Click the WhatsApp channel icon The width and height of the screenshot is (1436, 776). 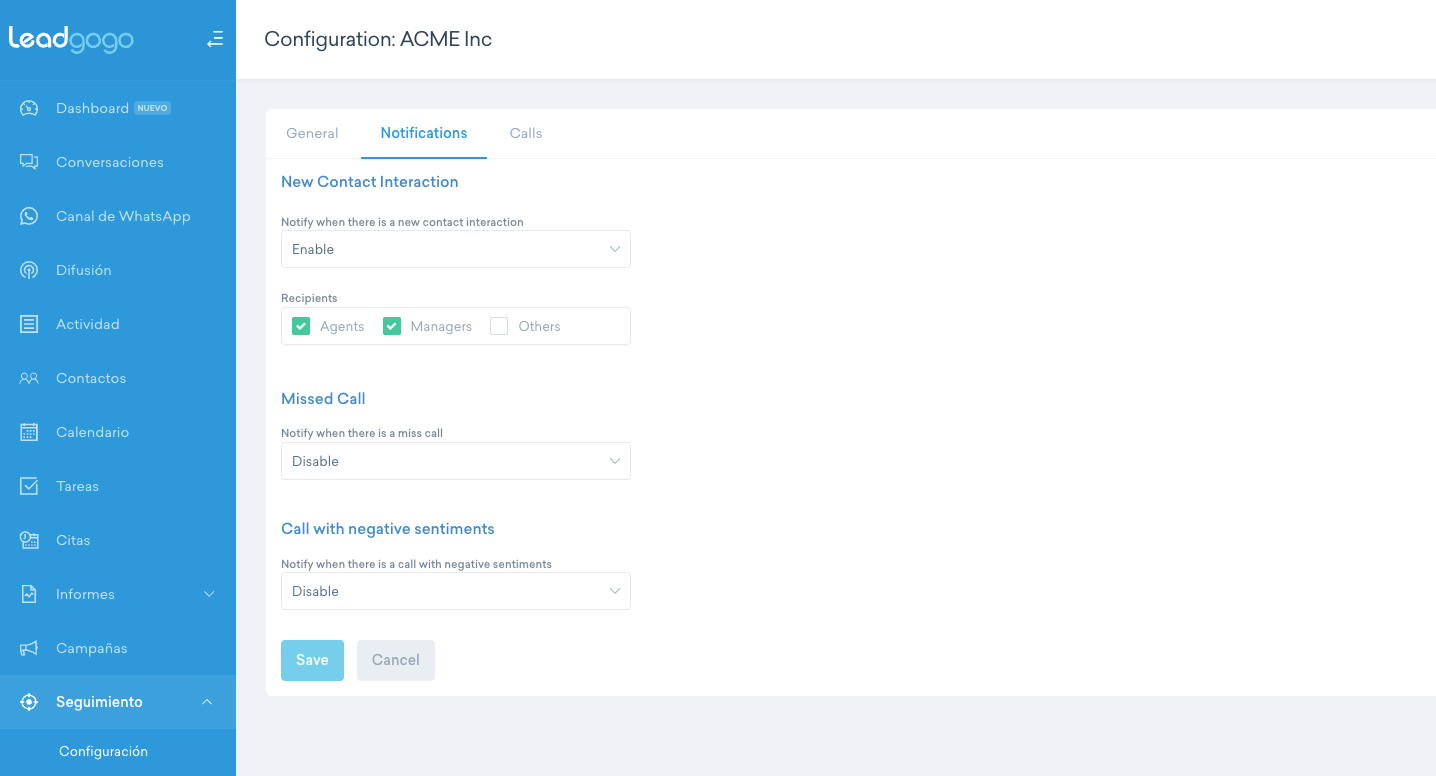point(29,216)
